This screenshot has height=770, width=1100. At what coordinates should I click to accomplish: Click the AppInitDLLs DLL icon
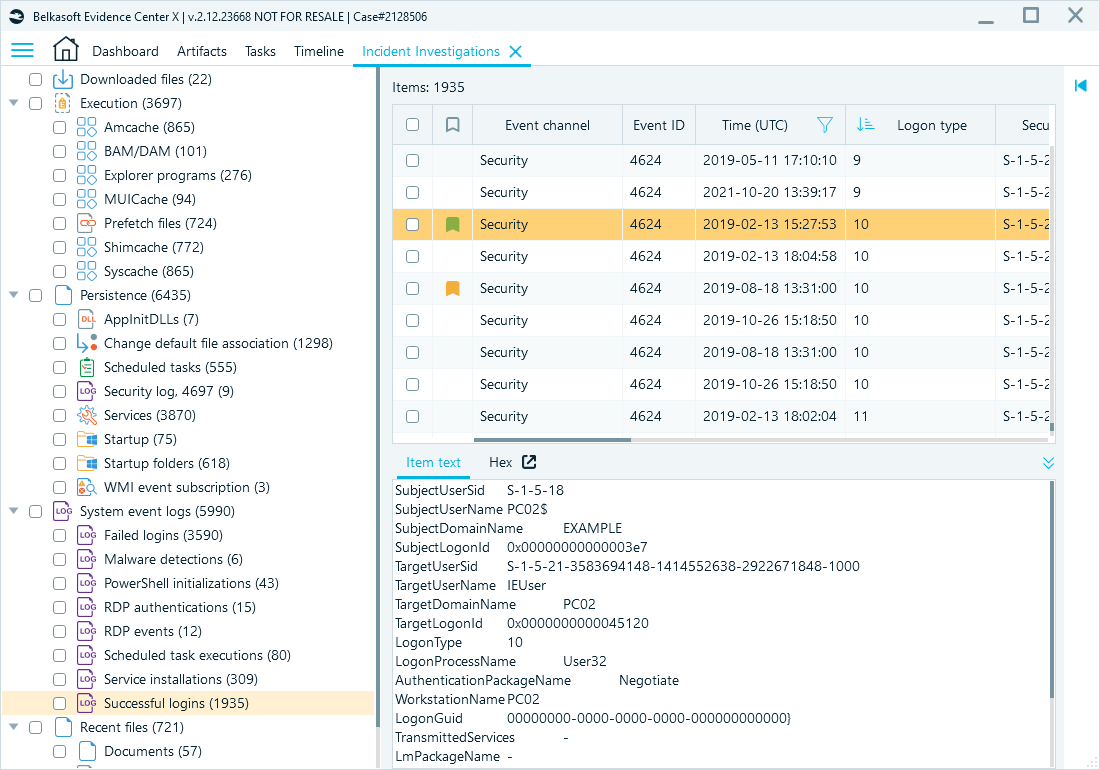coord(87,319)
